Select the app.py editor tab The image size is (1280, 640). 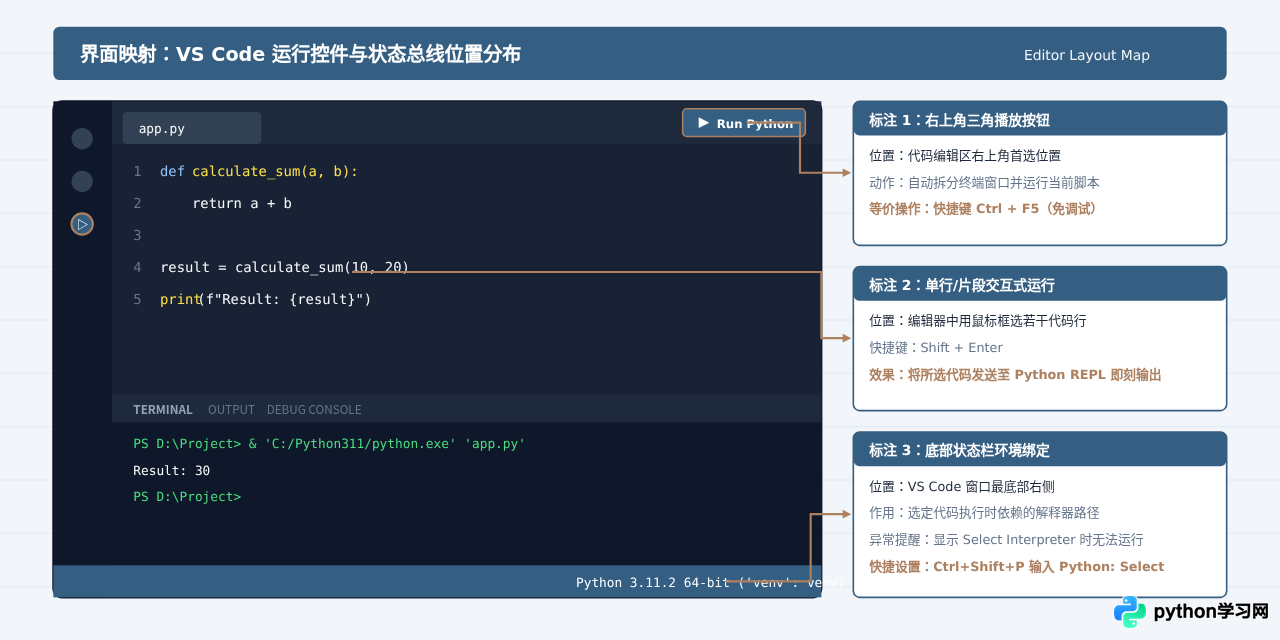tap(192, 128)
